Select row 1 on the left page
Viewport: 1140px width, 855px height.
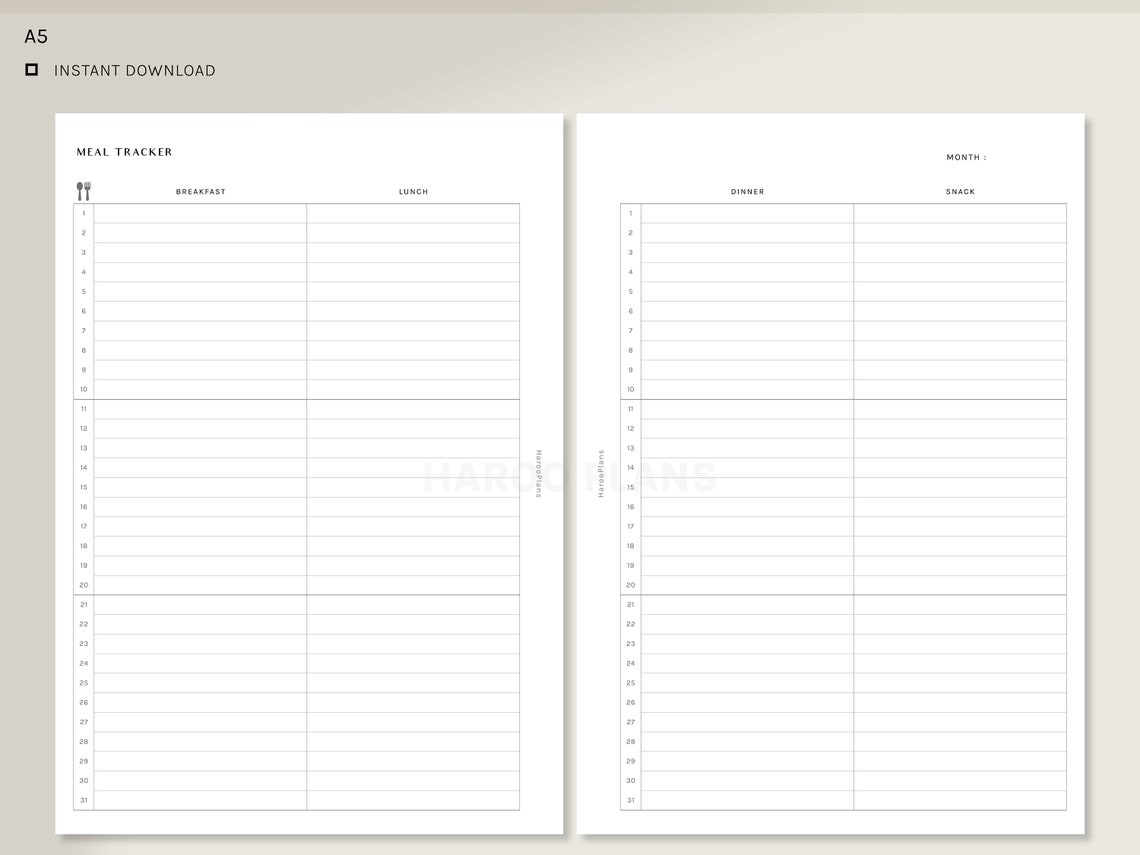(x=195, y=212)
